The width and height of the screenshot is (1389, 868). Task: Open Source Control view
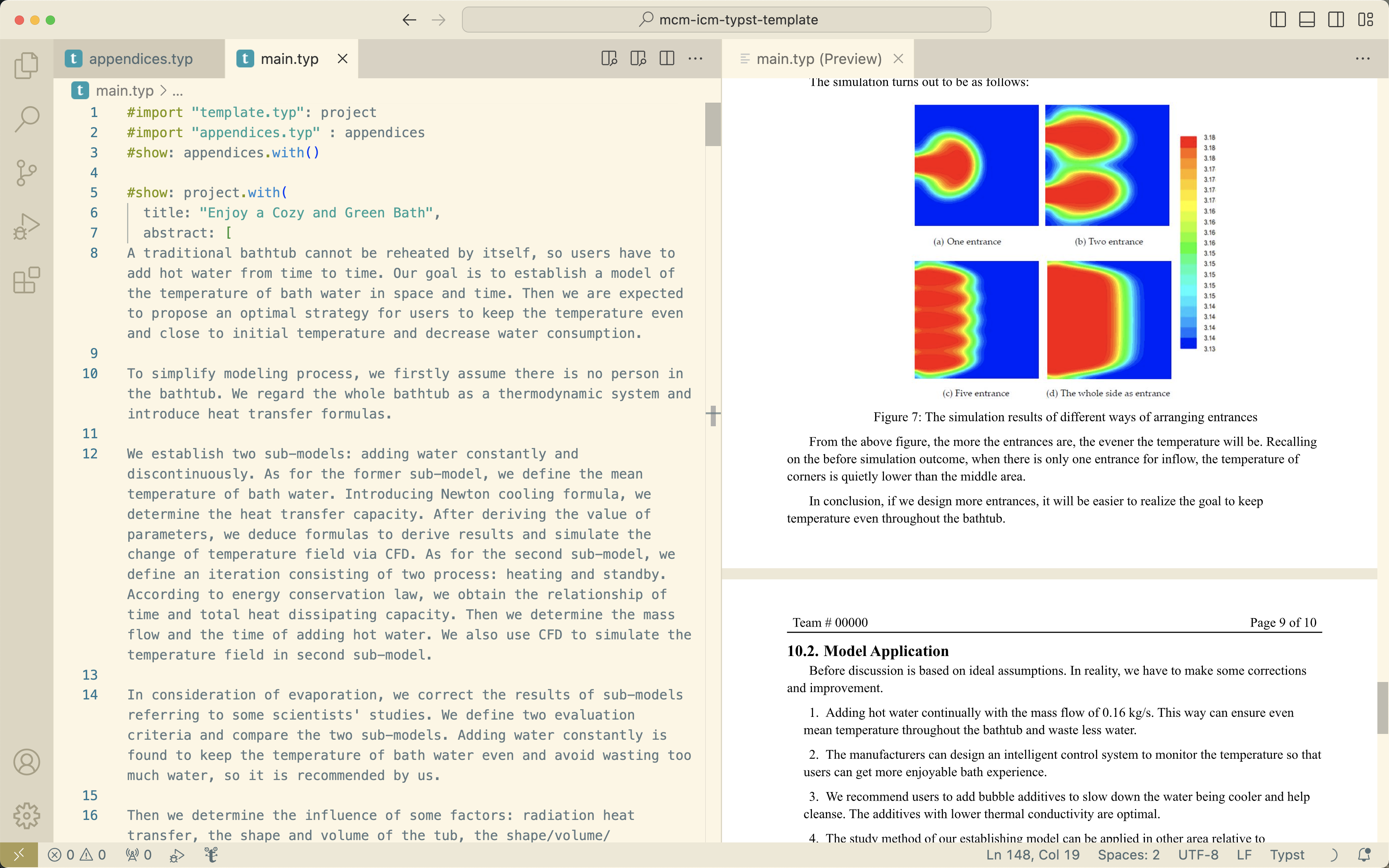(x=26, y=173)
